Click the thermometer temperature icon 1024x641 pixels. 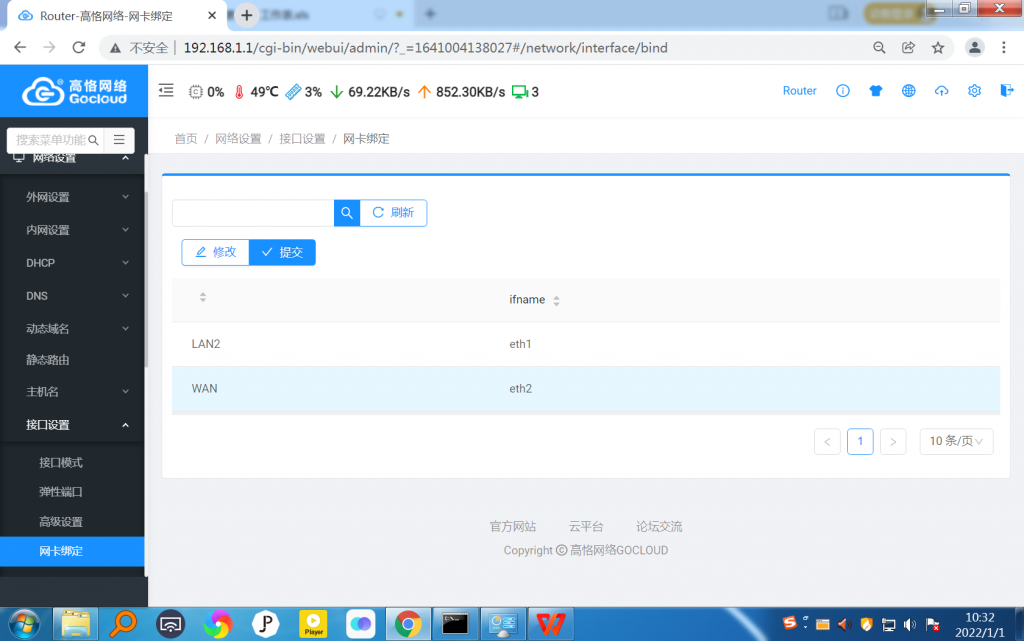[239, 92]
